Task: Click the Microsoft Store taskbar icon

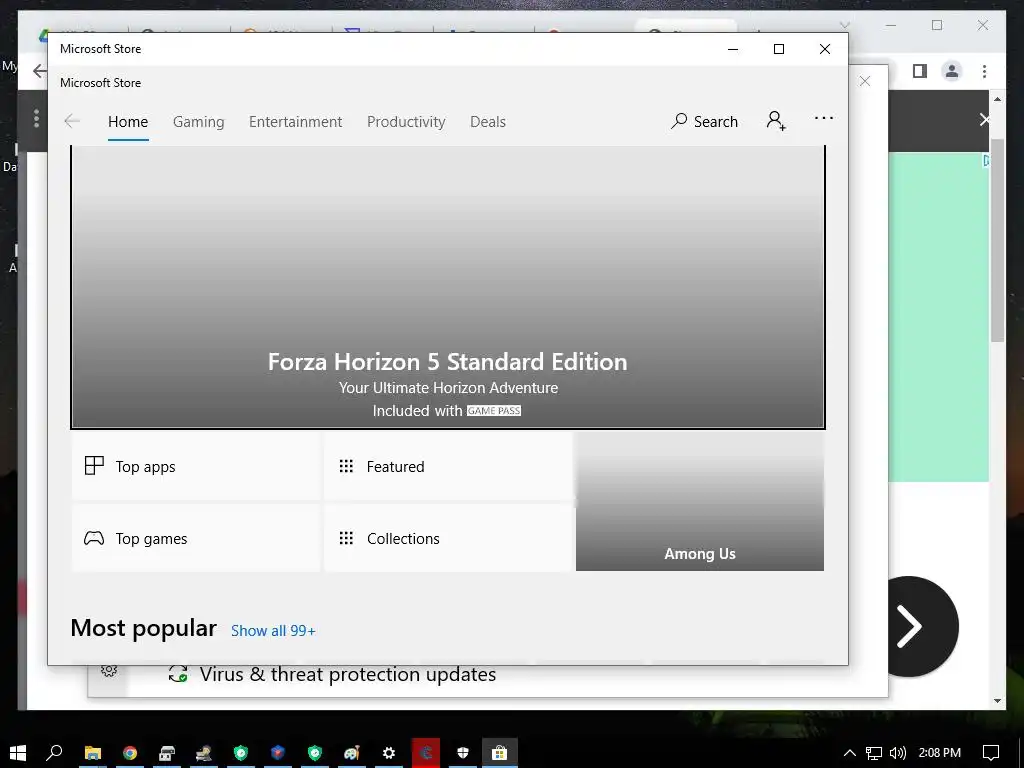Action: pyautogui.click(x=500, y=753)
